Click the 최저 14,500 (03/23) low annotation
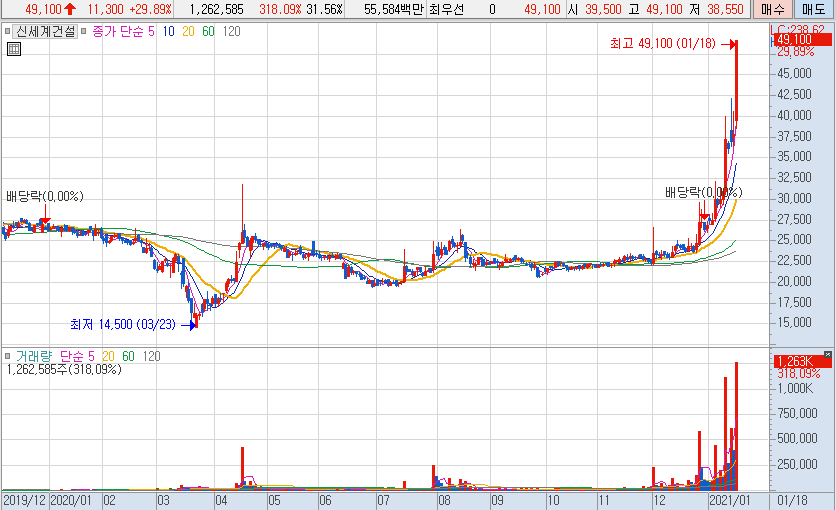 tap(123, 325)
